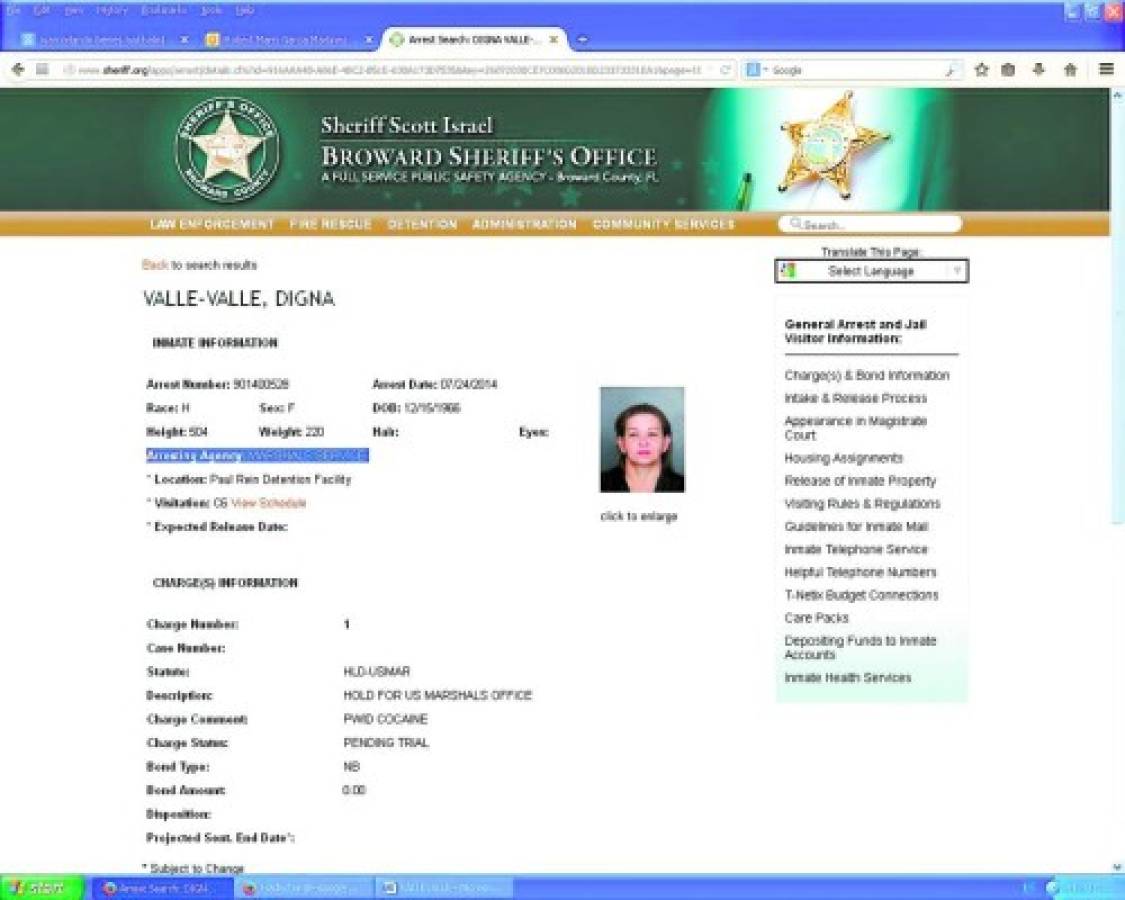Open Charge(s) & Bond Information link

pyautogui.click(x=866, y=376)
